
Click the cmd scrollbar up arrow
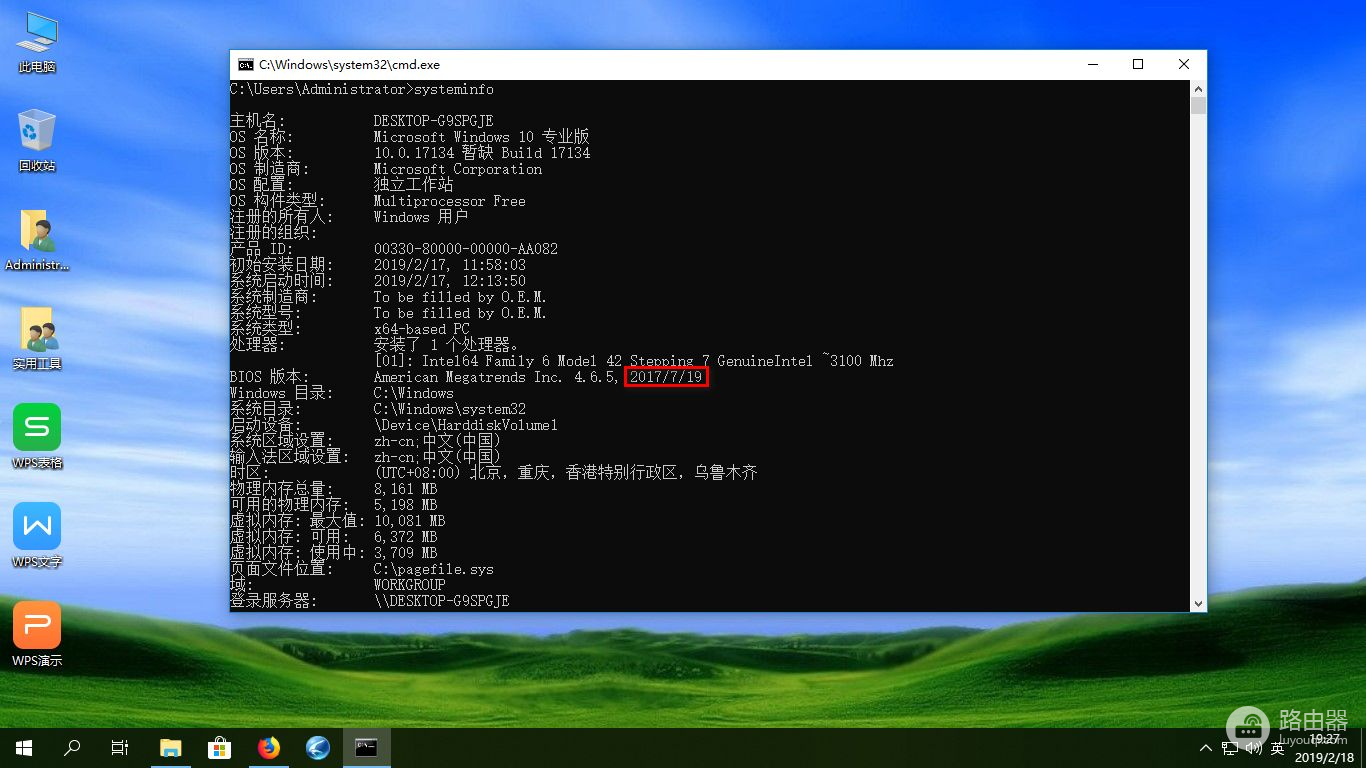[1198, 89]
